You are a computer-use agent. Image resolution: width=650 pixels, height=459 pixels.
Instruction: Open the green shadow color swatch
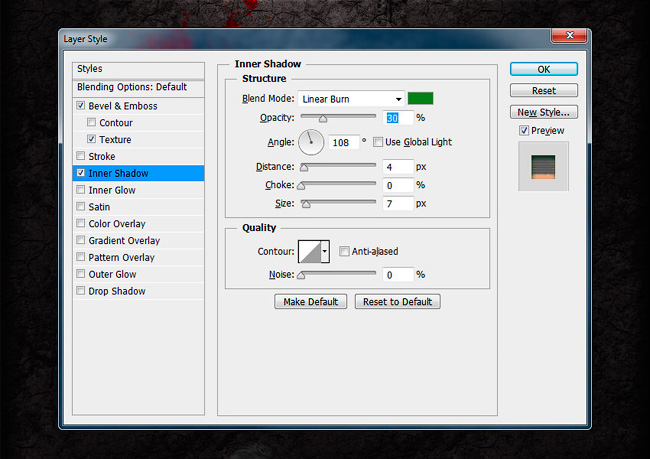click(x=420, y=98)
